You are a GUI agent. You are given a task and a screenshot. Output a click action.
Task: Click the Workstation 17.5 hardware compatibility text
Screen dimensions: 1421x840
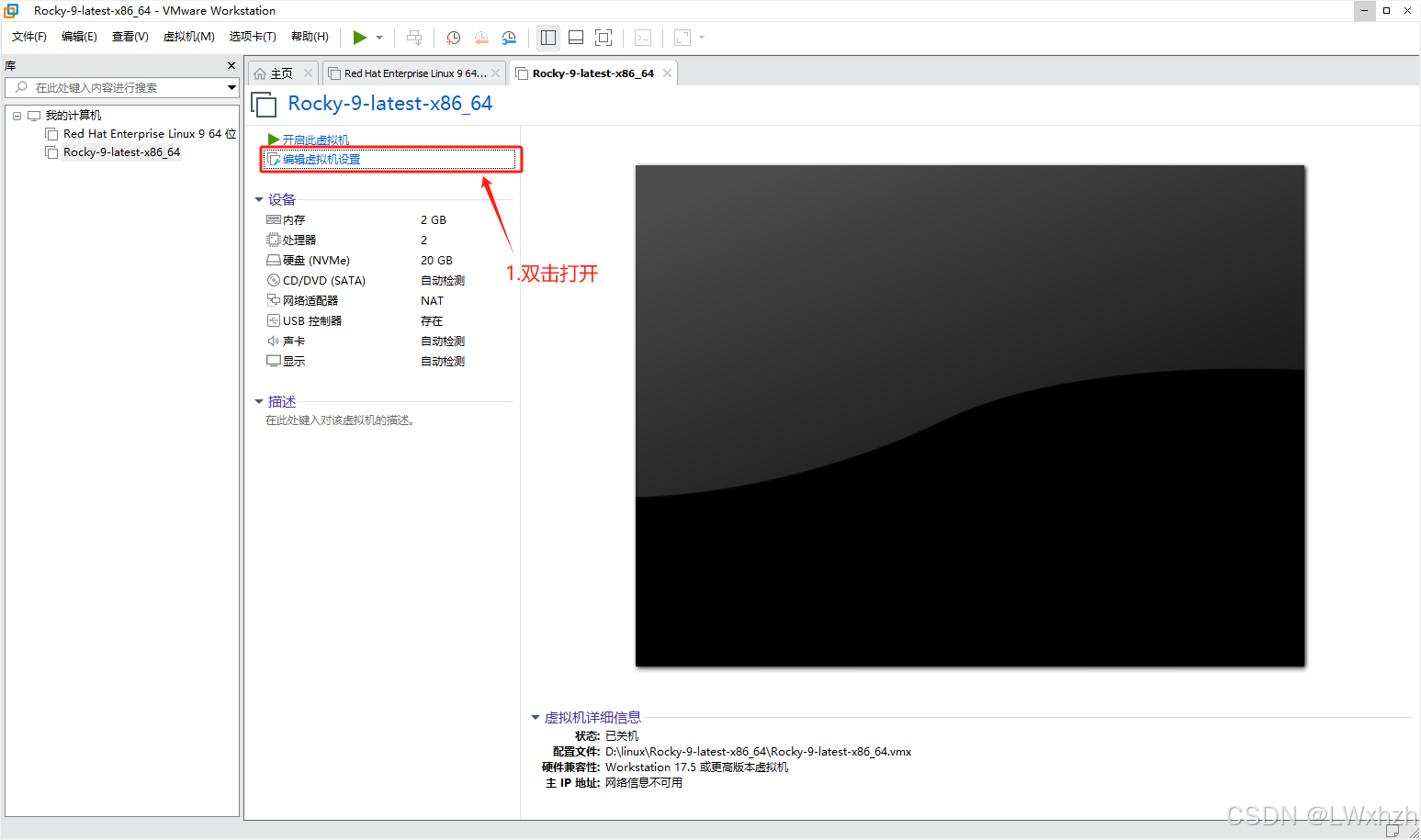tap(696, 767)
